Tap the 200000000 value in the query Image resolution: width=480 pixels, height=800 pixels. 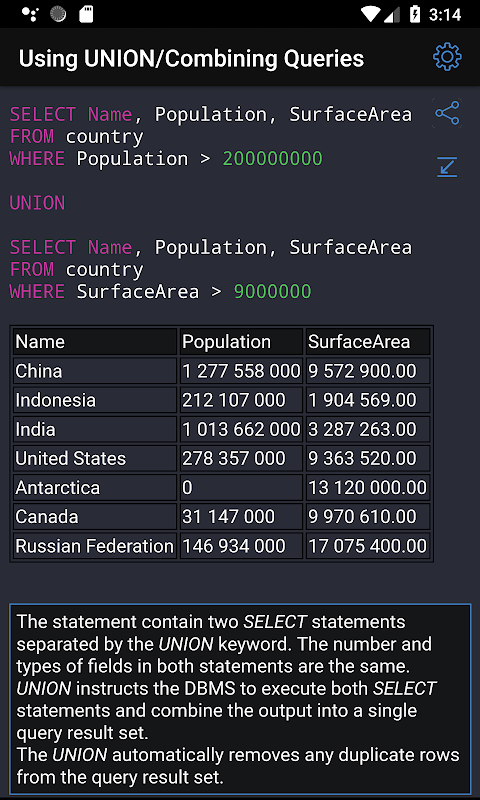(272, 159)
